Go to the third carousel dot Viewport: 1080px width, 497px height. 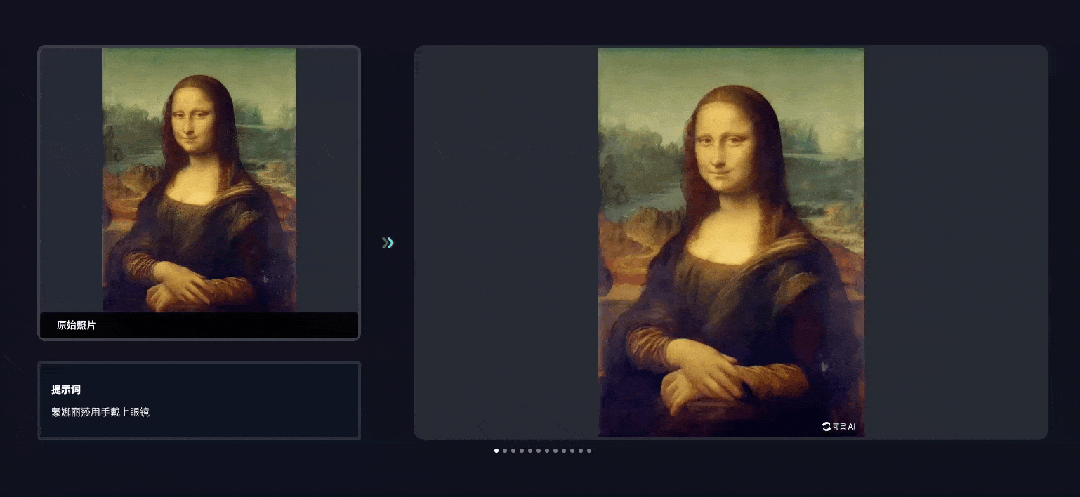513,451
